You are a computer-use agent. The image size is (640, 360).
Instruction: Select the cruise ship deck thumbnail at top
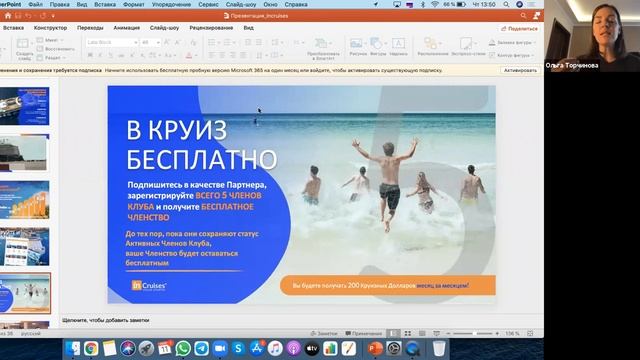pos(24,106)
